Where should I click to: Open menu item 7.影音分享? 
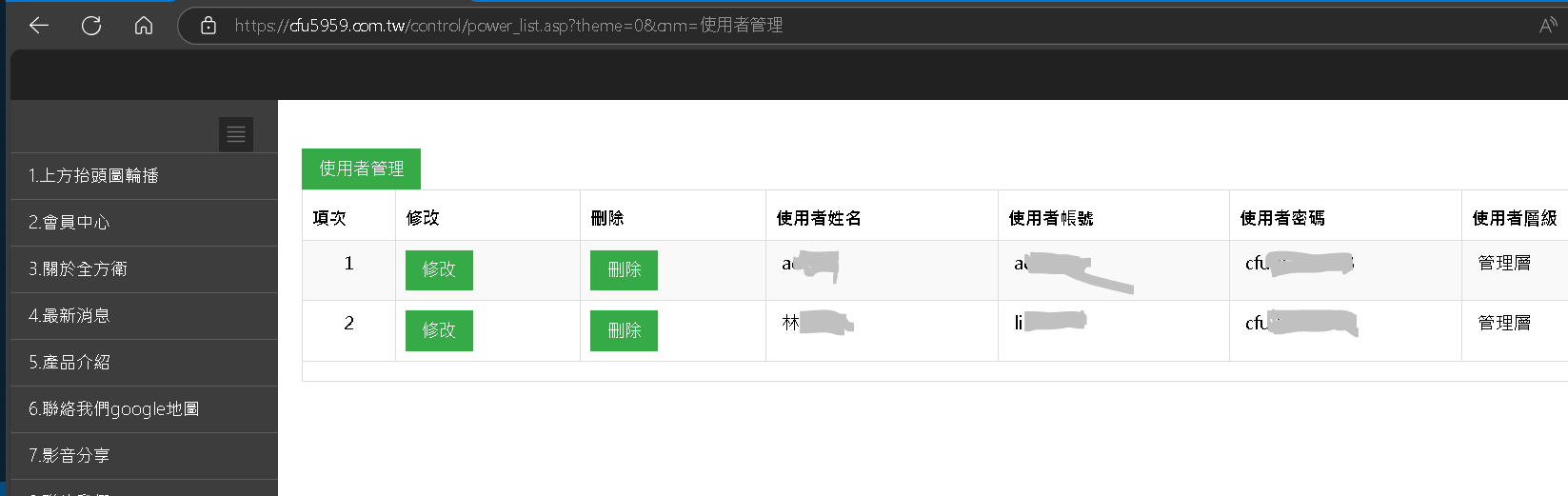pos(144,456)
